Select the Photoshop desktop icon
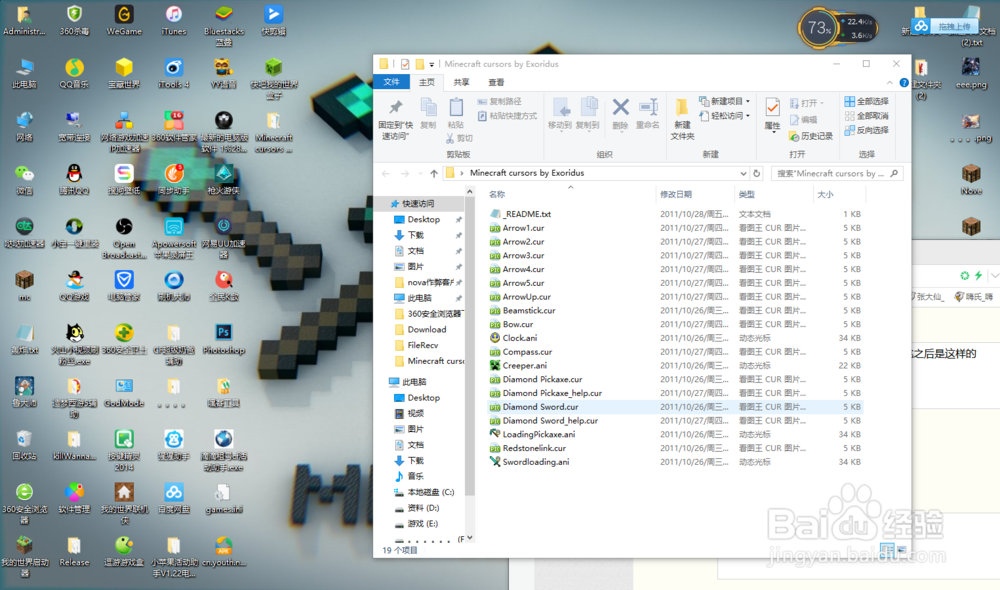The width and height of the screenshot is (1000, 590). click(223, 339)
